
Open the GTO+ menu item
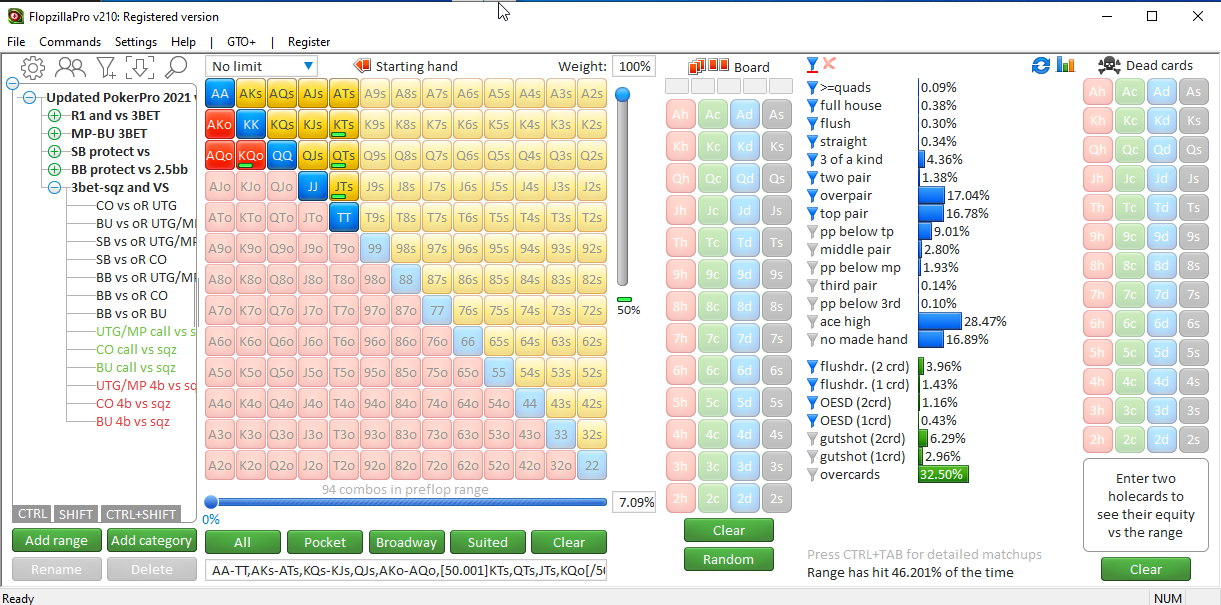[241, 42]
